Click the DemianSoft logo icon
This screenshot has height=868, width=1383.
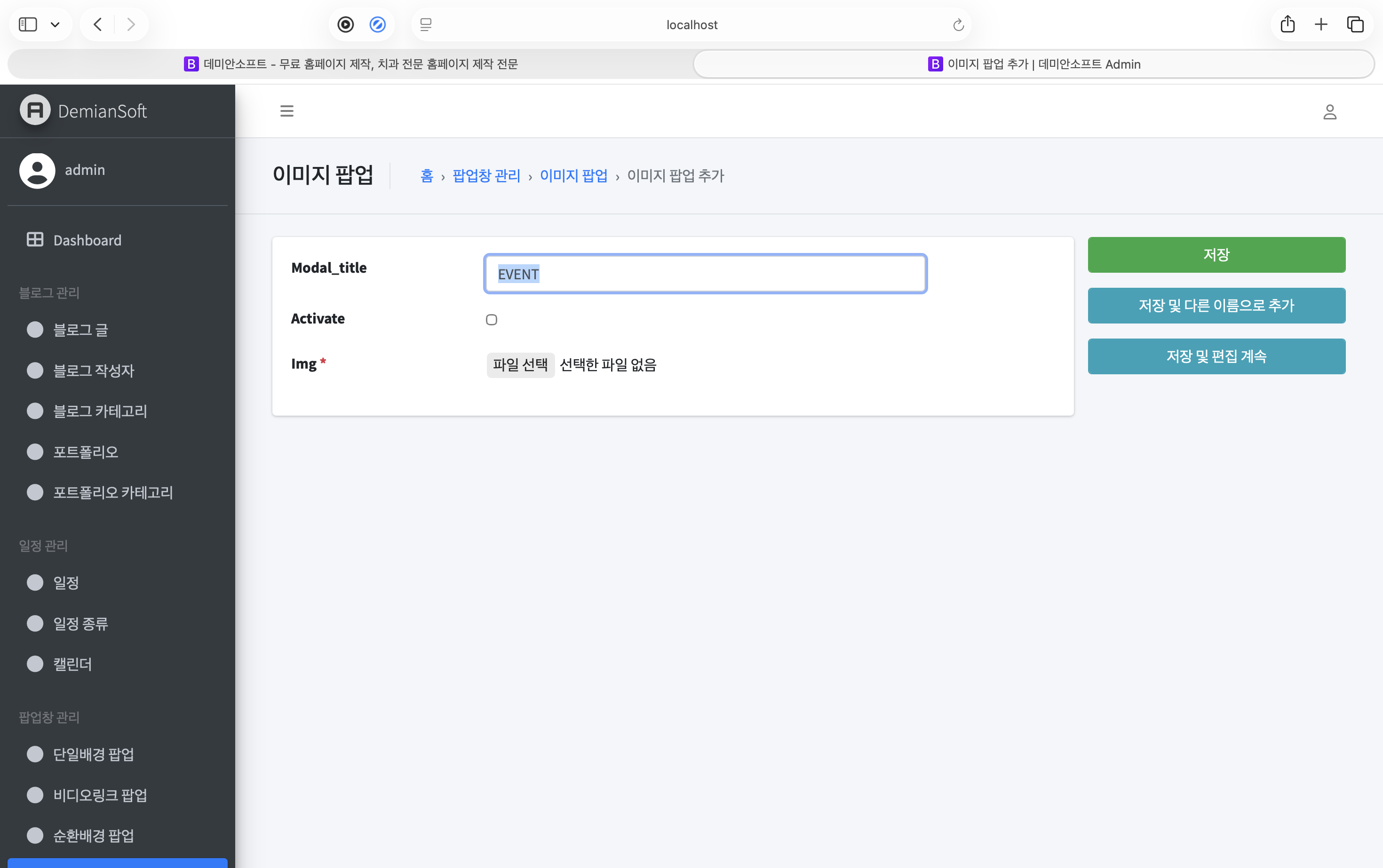pyautogui.click(x=35, y=110)
